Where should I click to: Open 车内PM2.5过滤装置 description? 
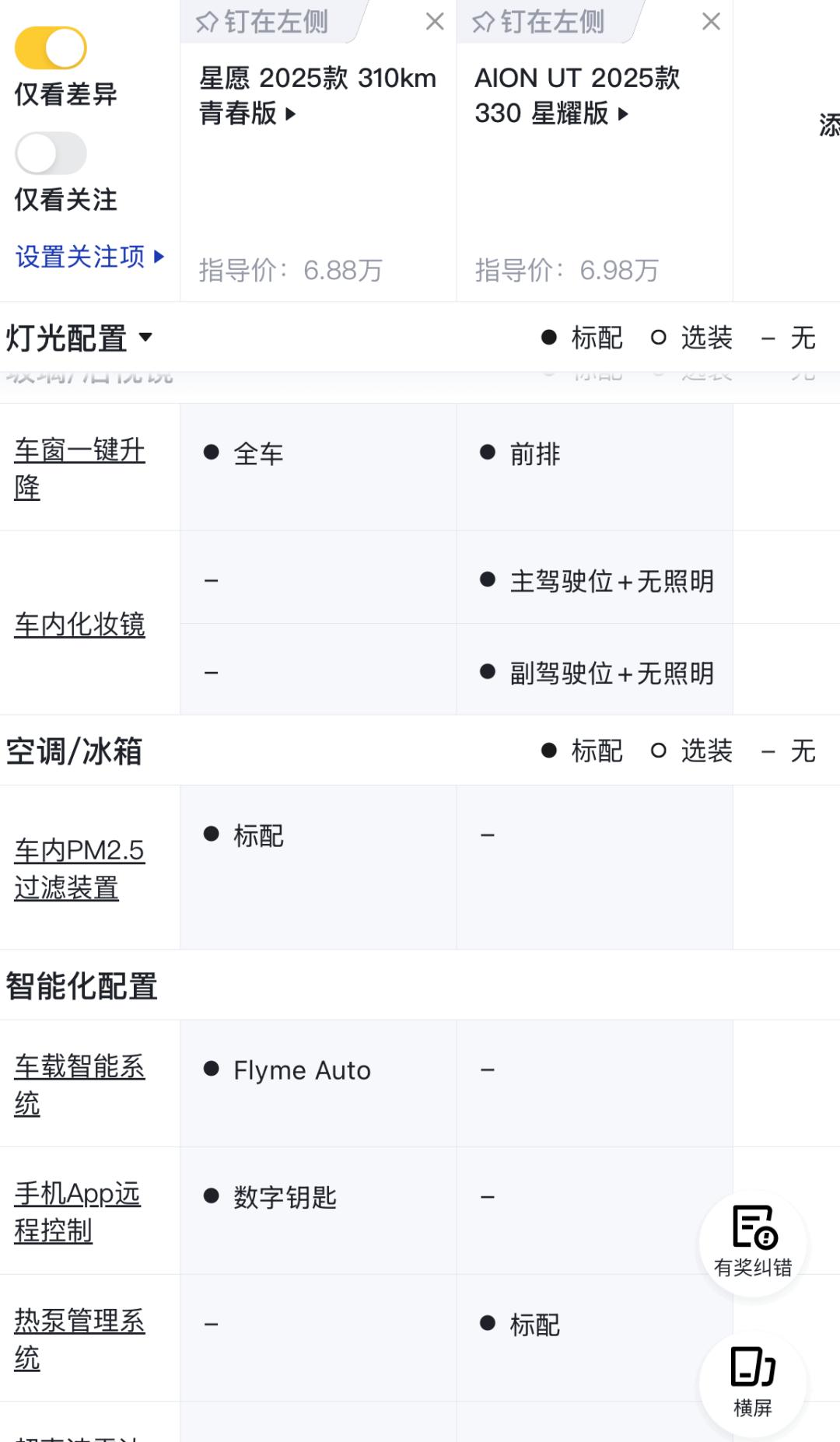[79, 868]
